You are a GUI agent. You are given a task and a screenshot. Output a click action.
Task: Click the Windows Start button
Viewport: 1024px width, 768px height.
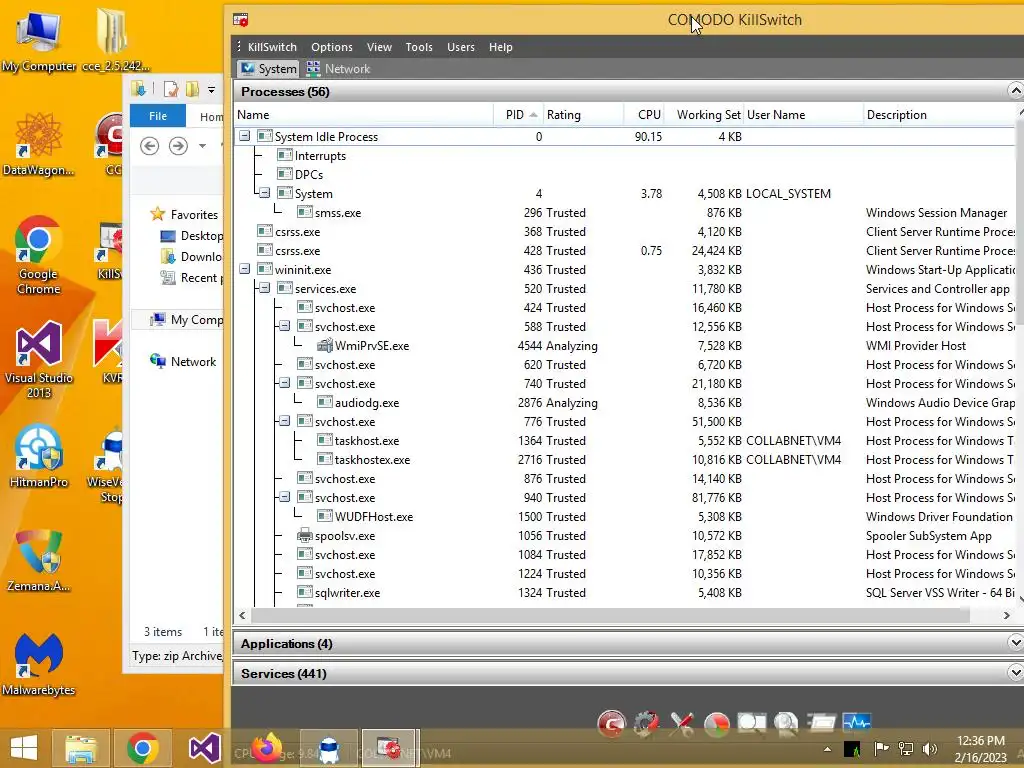pos(24,748)
